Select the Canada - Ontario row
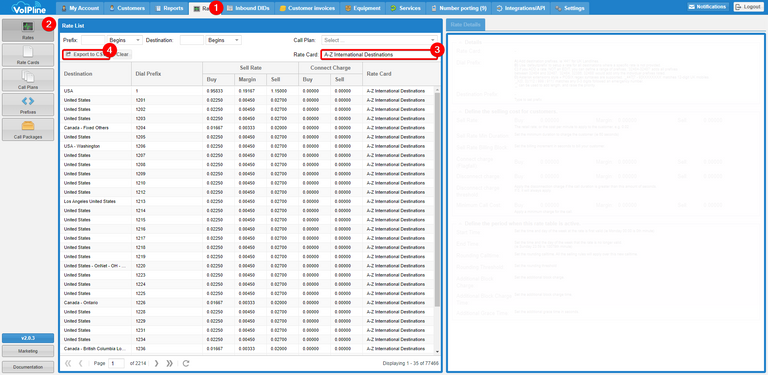Image resolution: width=768 pixels, height=375 pixels. pyautogui.click(x=247, y=303)
